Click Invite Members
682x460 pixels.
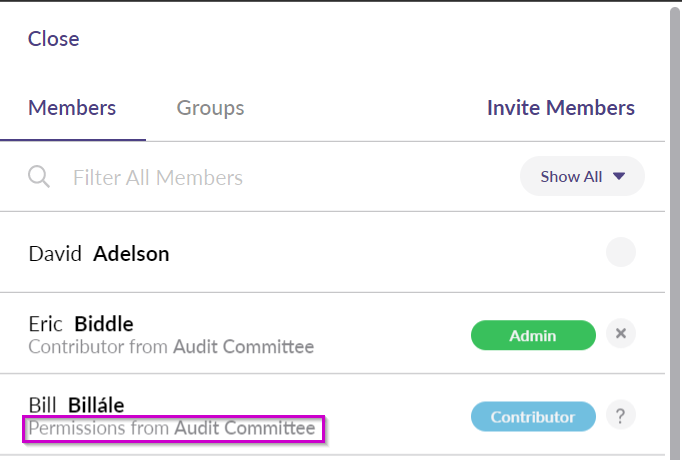click(561, 108)
